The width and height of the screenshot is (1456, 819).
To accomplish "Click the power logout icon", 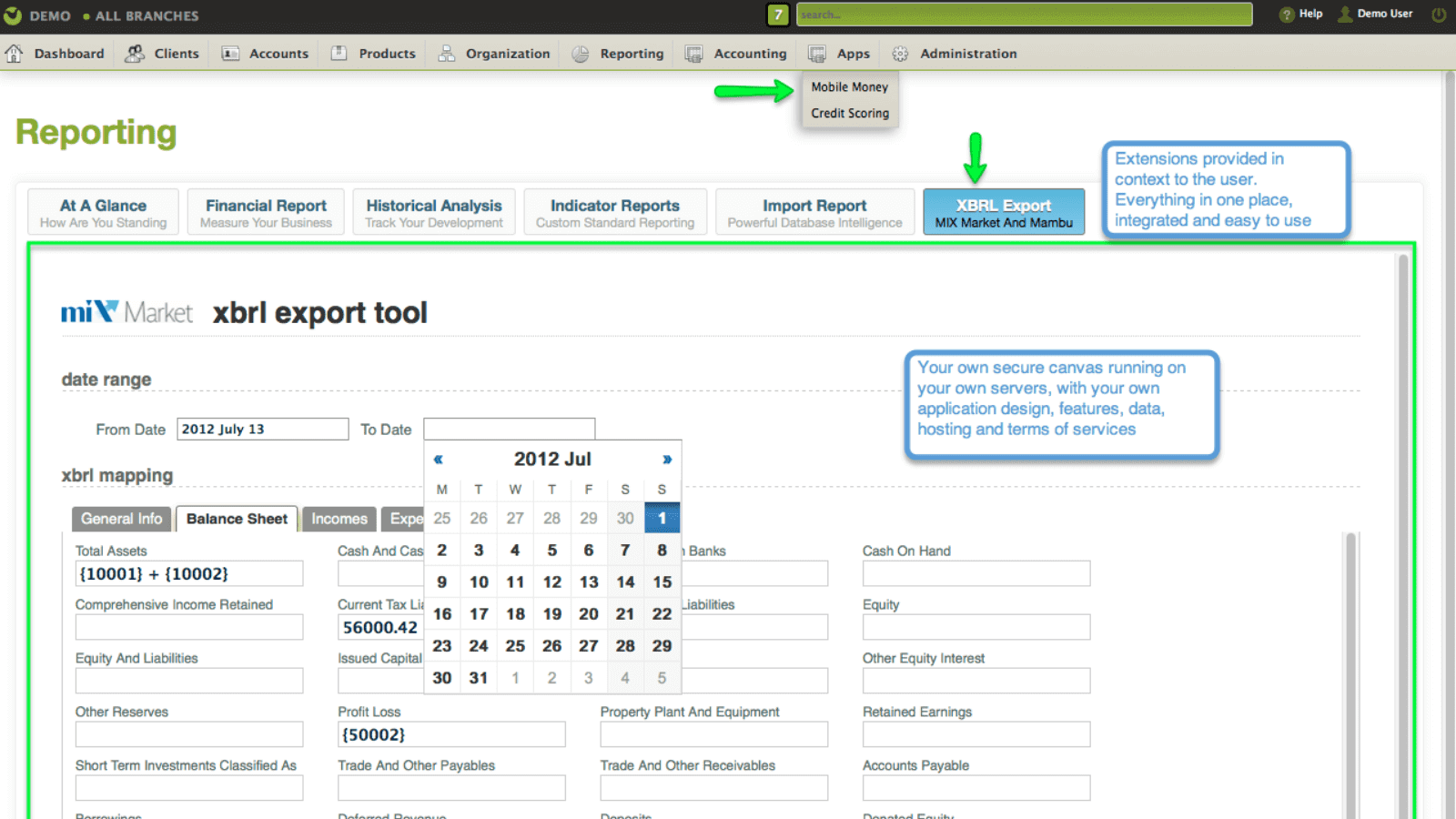I will point(1439,14).
